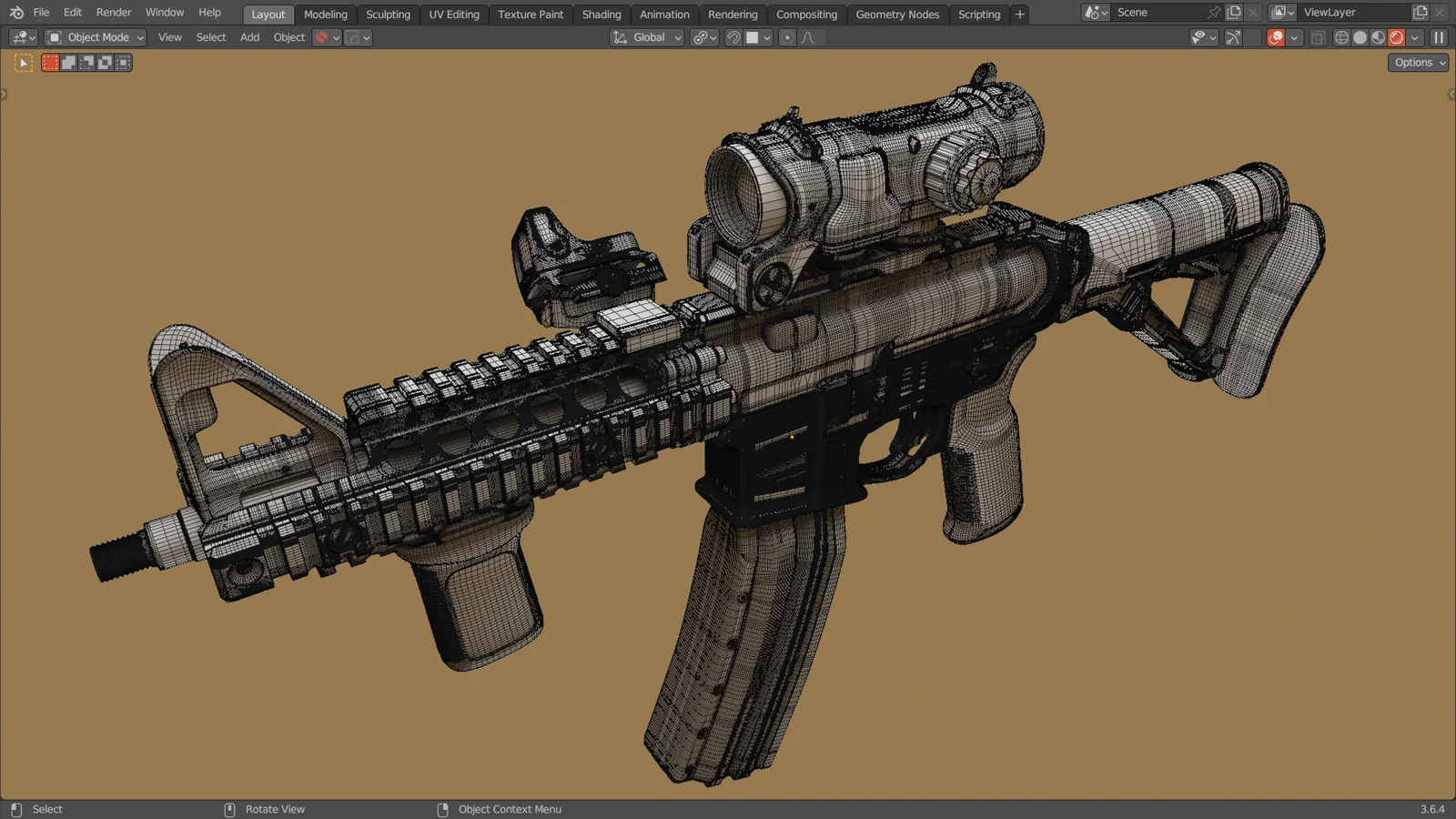Viewport: 1456px width, 819px height.
Task: Toggle proportional editing
Action: coord(786,37)
